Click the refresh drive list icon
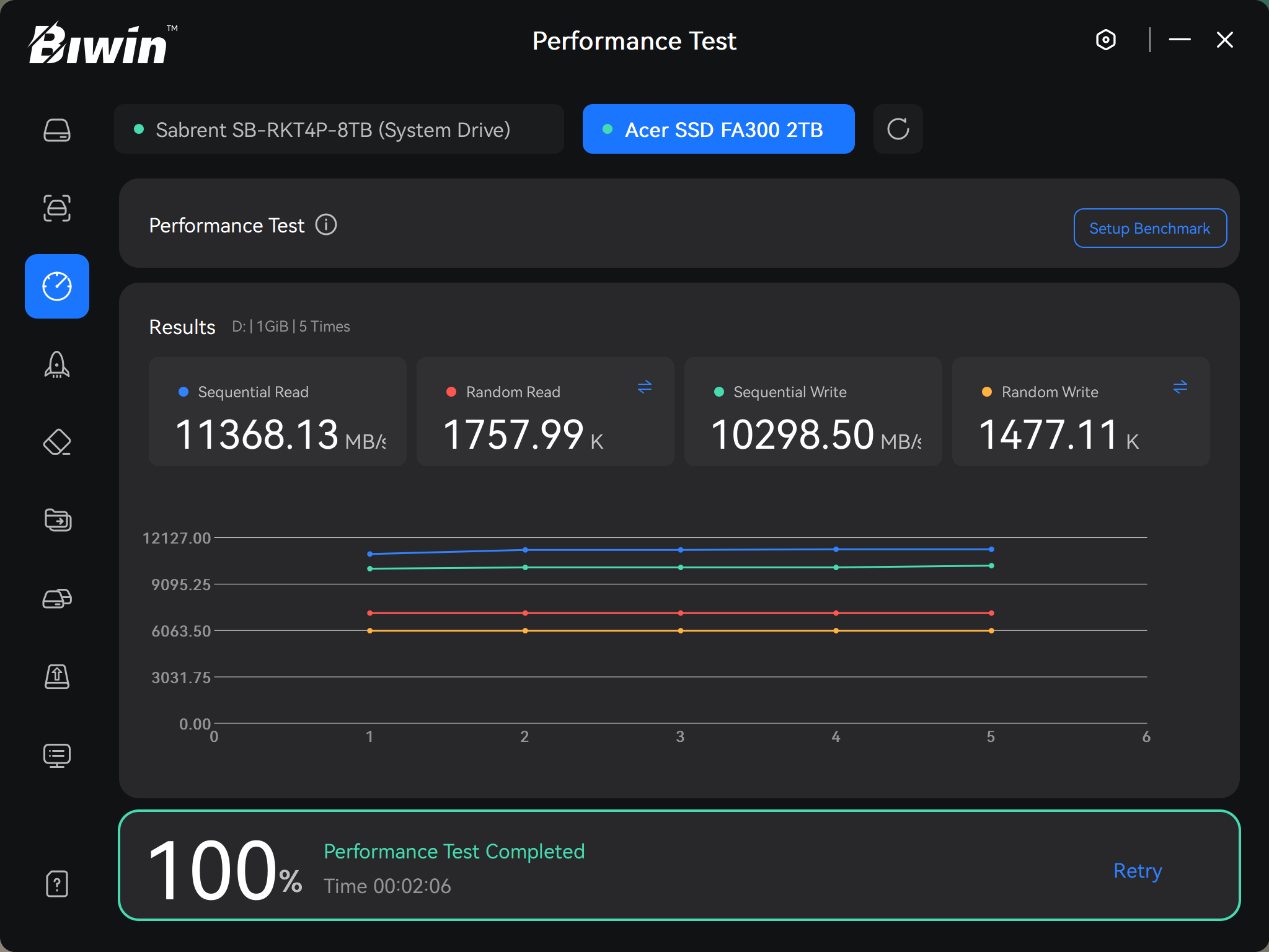Screen dimensions: 1269x952 point(898,129)
